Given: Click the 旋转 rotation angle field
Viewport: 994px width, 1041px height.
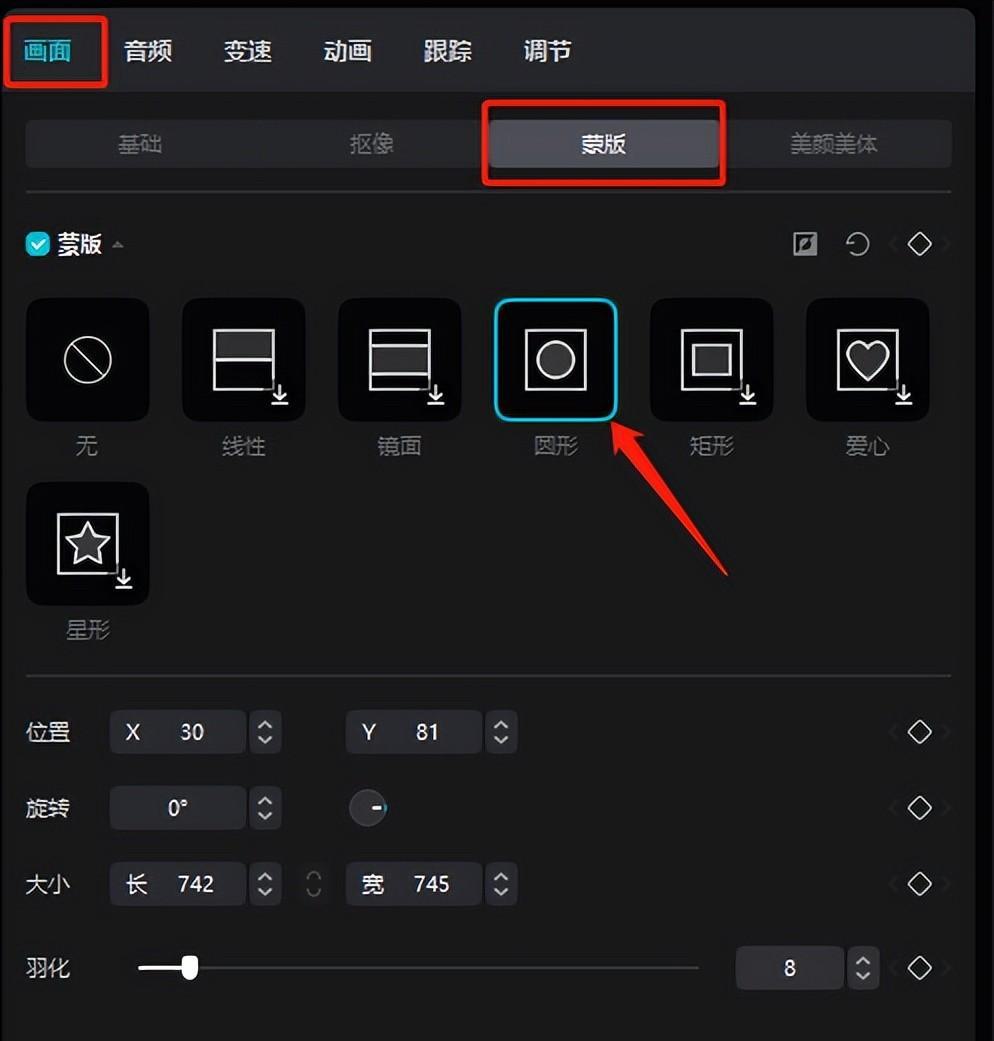Looking at the screenshot, I should tap(178, 808).
